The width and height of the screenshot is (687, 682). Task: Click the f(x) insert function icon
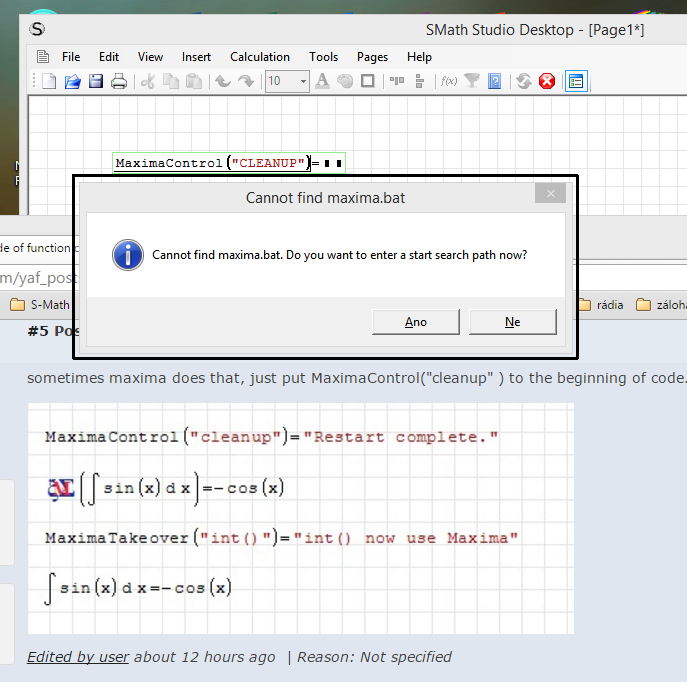tap(449, 82)
